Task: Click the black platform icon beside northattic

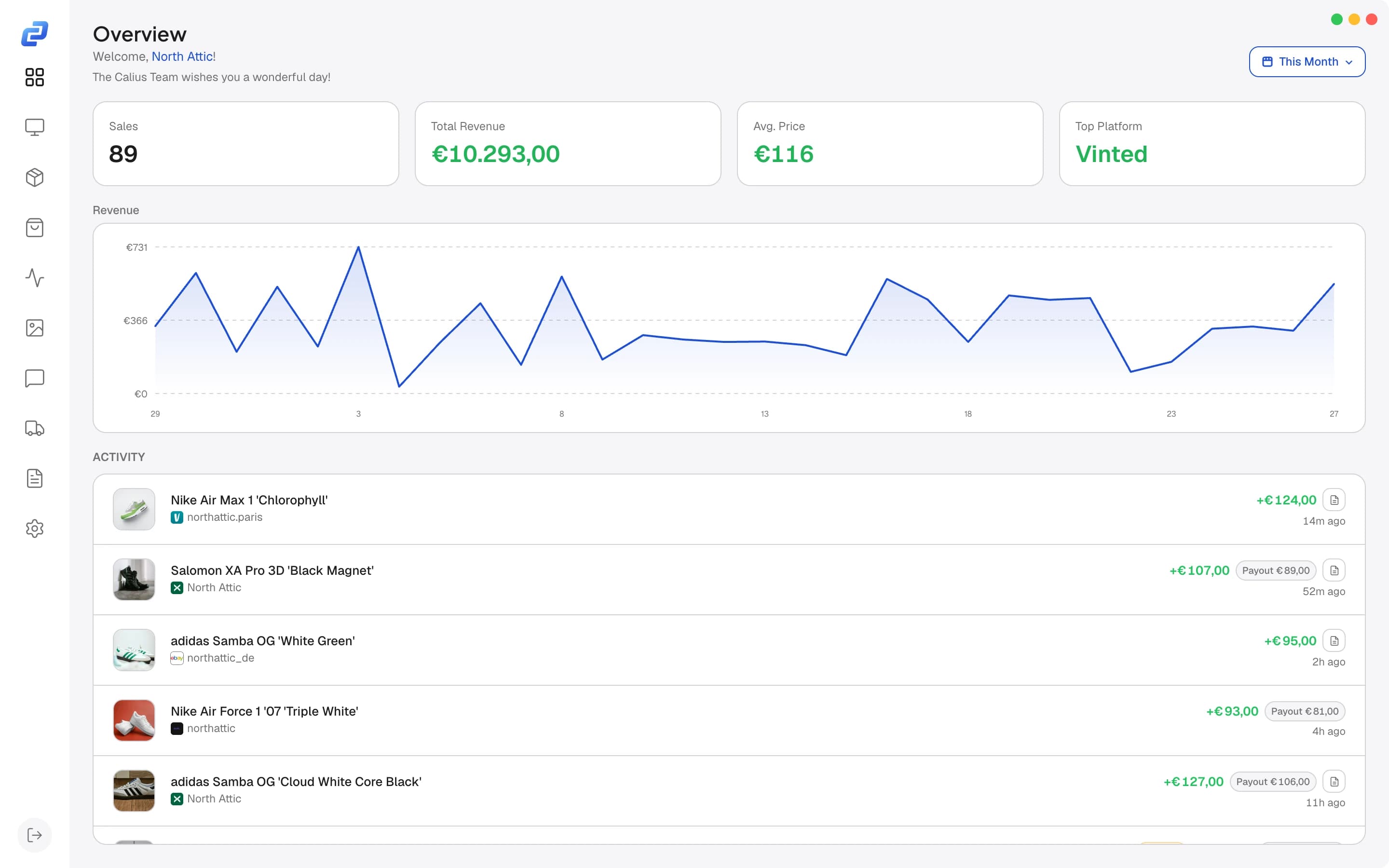Action: (x=177, y=729)
